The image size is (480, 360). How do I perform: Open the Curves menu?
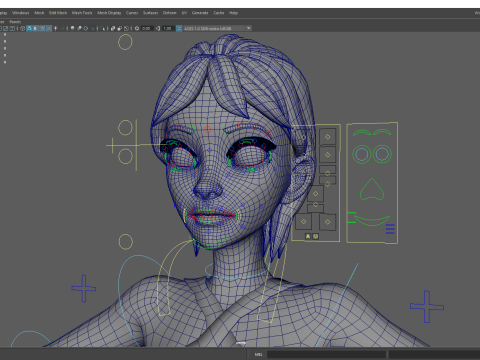pos(132,13)
